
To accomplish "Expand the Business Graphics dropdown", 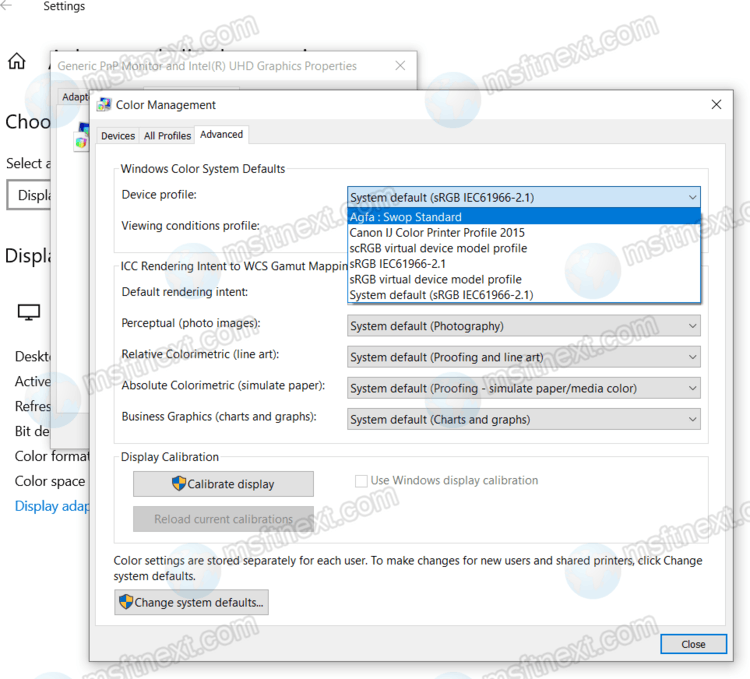I will (692, 420).
